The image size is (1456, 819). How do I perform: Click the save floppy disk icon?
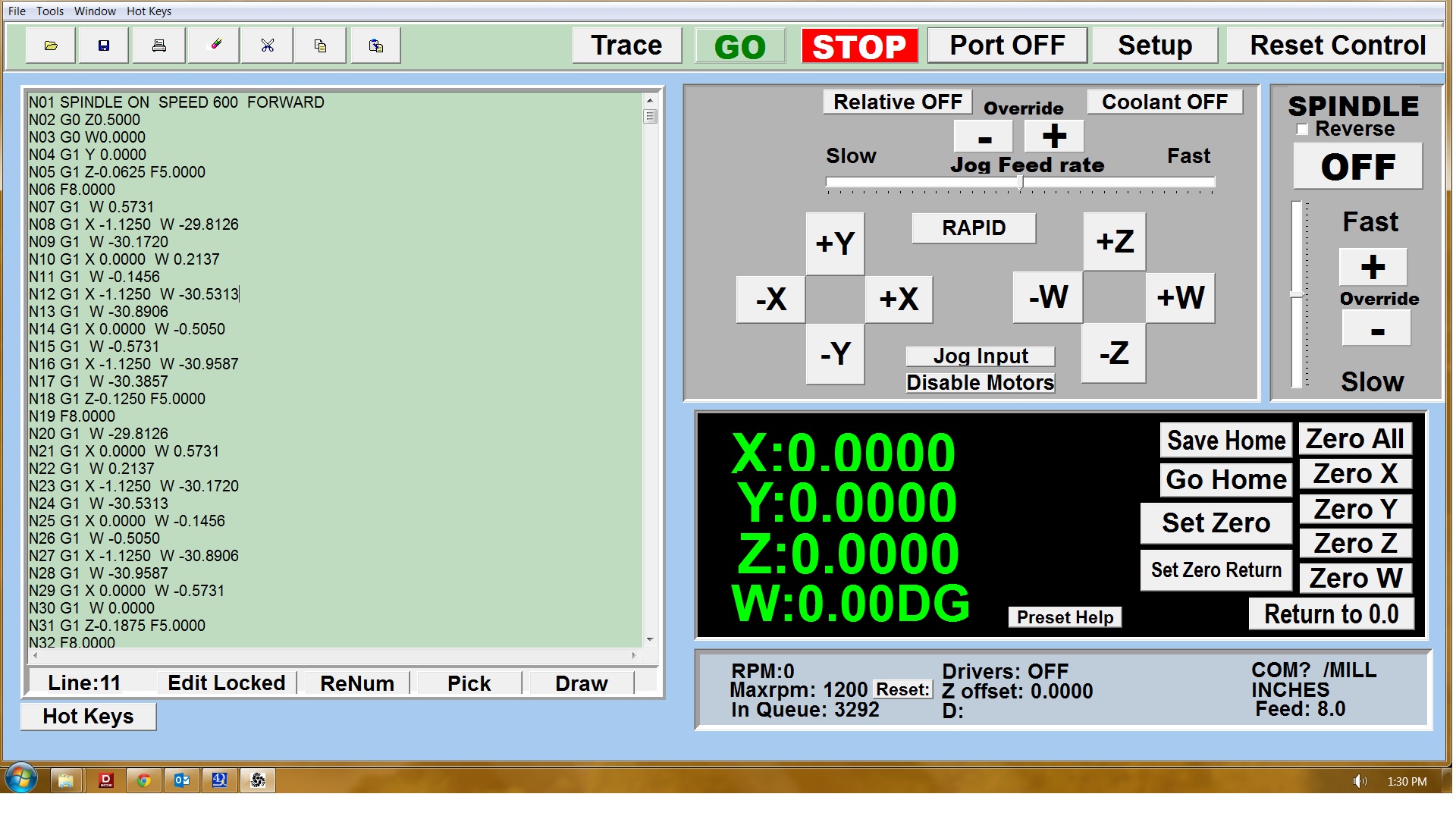[104, 45]
